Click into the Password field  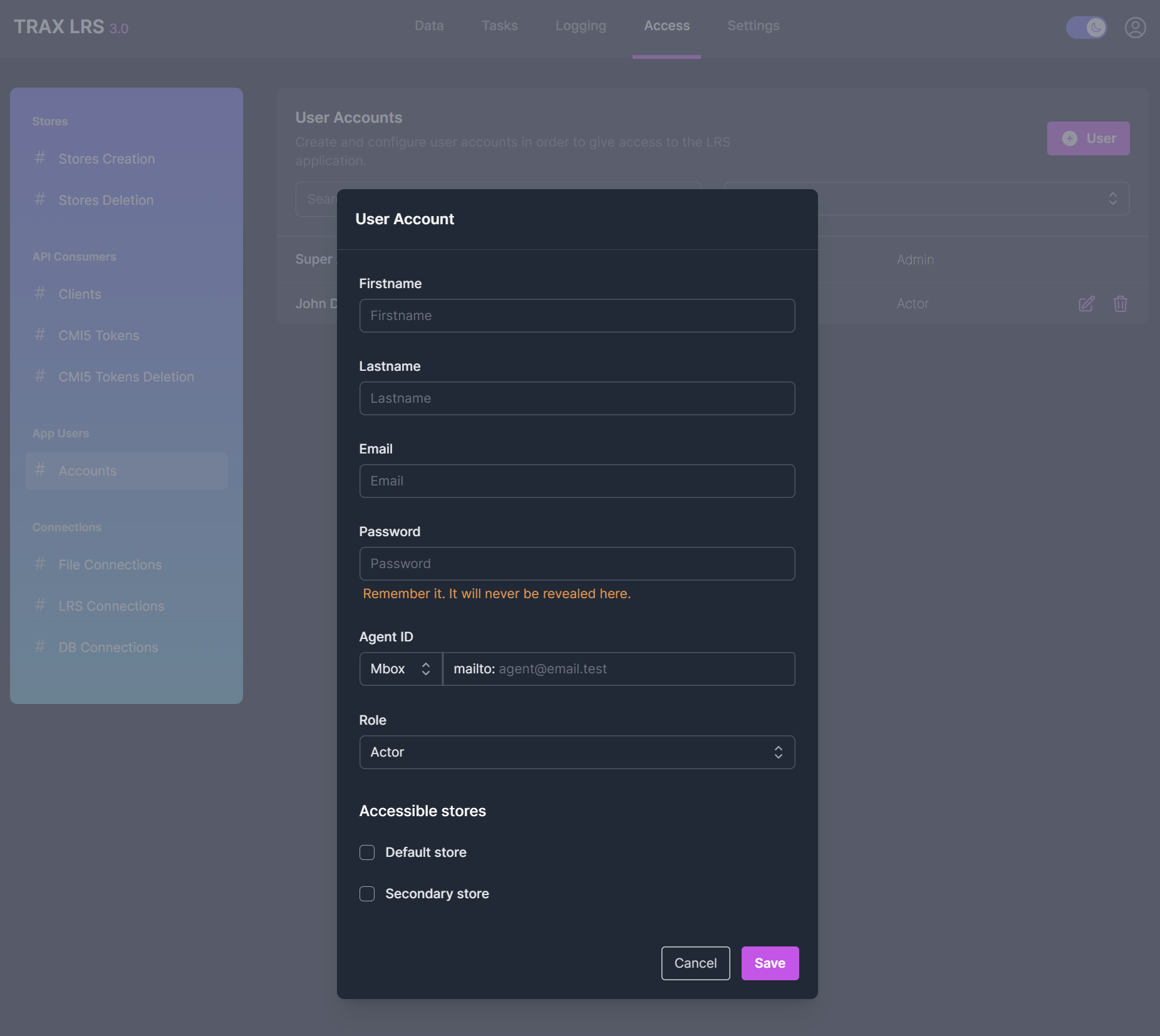point(577,564)
